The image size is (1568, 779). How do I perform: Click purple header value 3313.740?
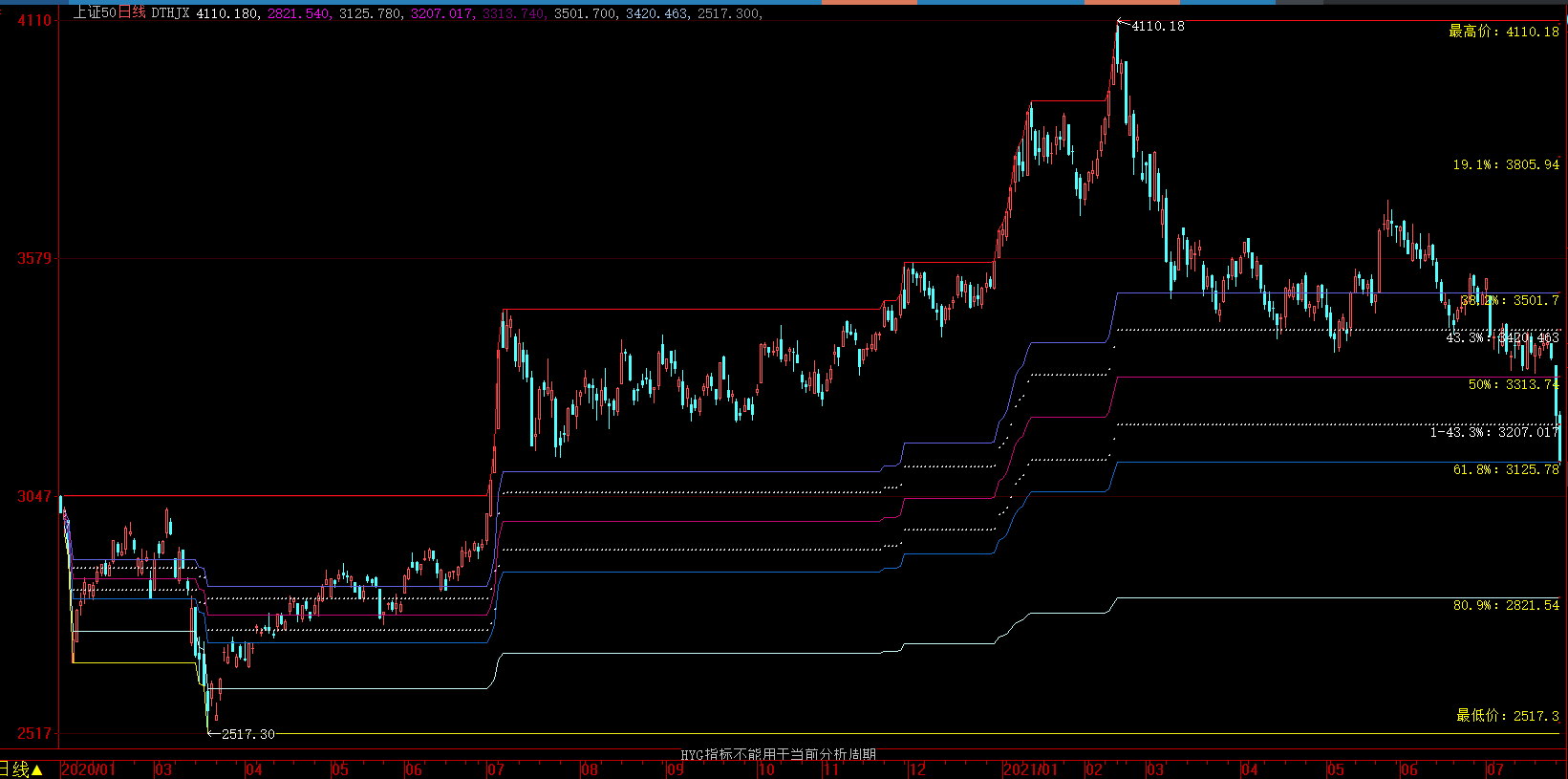coord(514,13)
